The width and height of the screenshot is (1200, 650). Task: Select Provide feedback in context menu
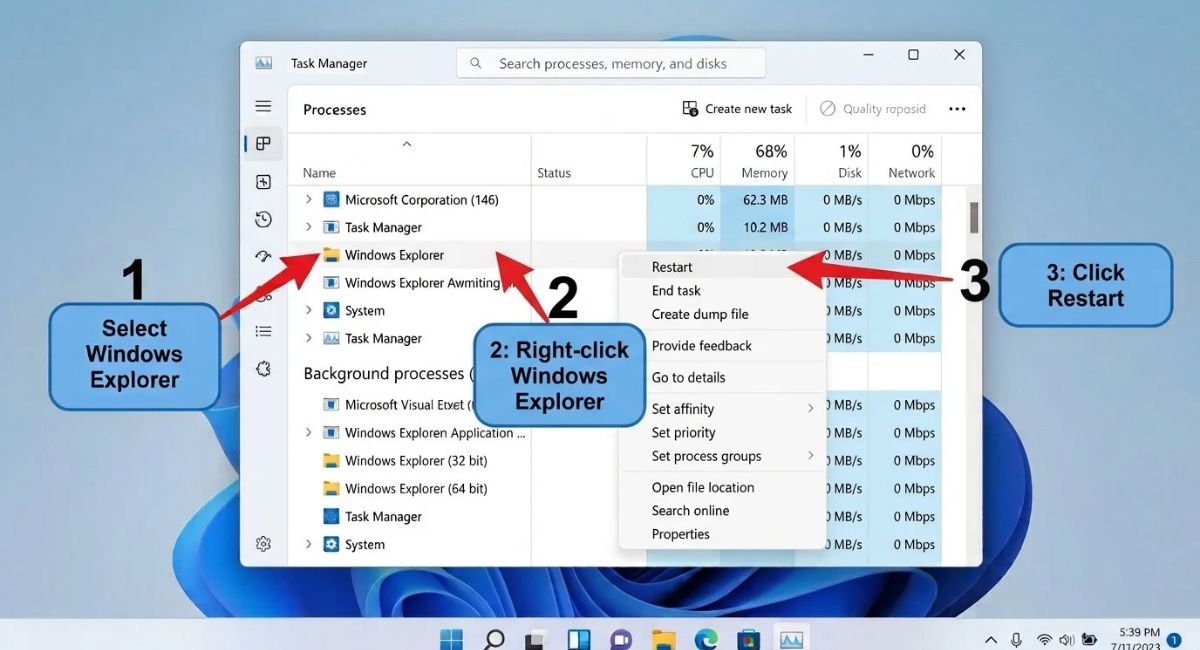coord(722,346)
